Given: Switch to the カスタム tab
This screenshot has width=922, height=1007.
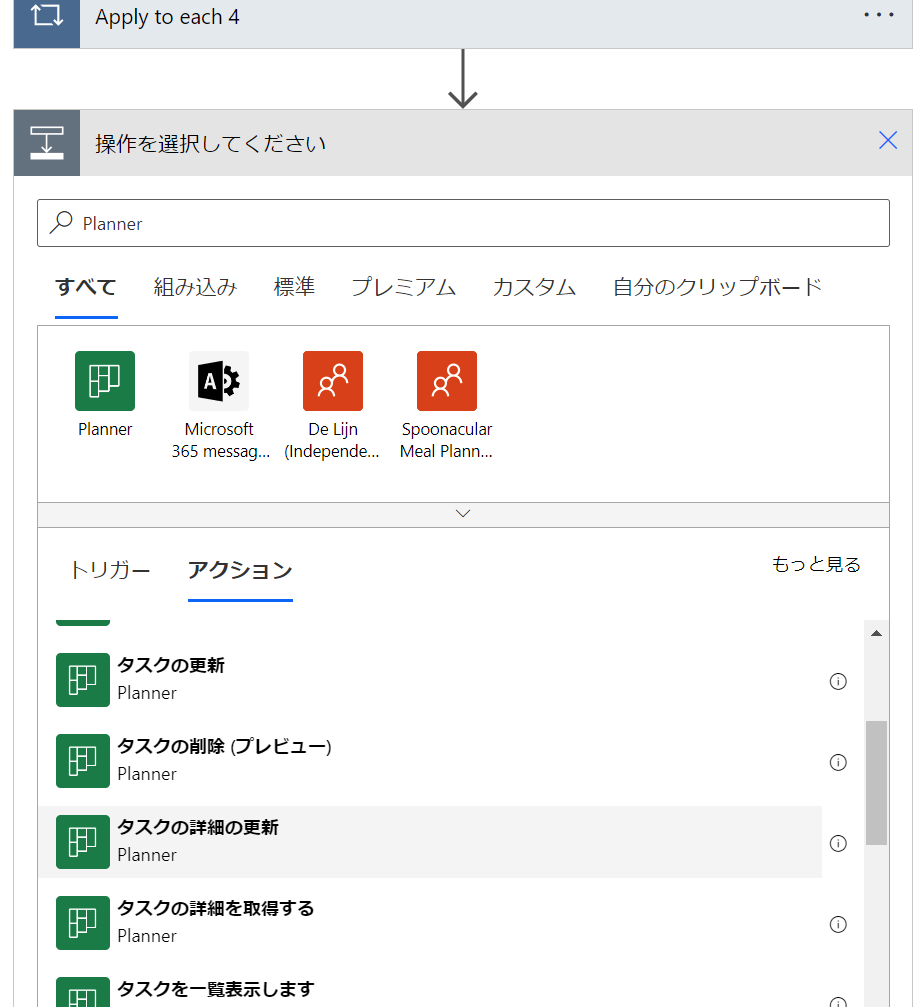Looking at the screenshot, I should coord(534,287).
